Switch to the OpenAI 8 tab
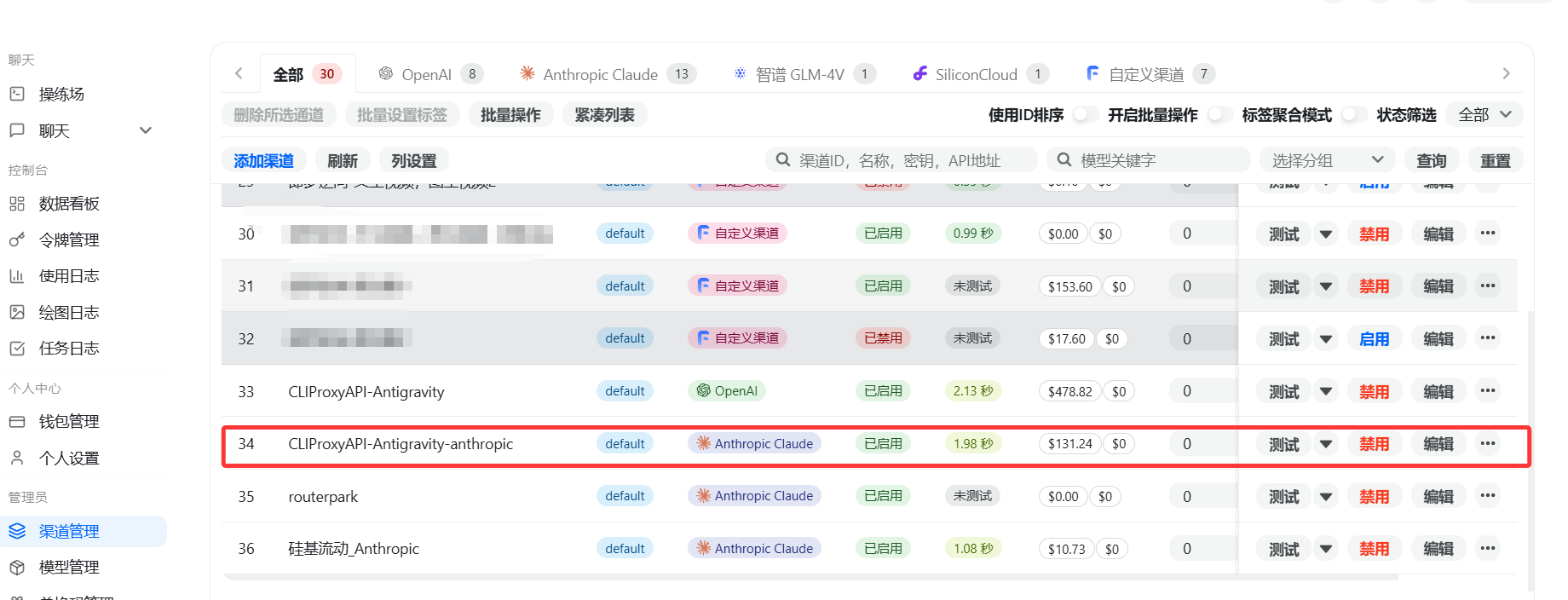 click(x=430, y=74)
